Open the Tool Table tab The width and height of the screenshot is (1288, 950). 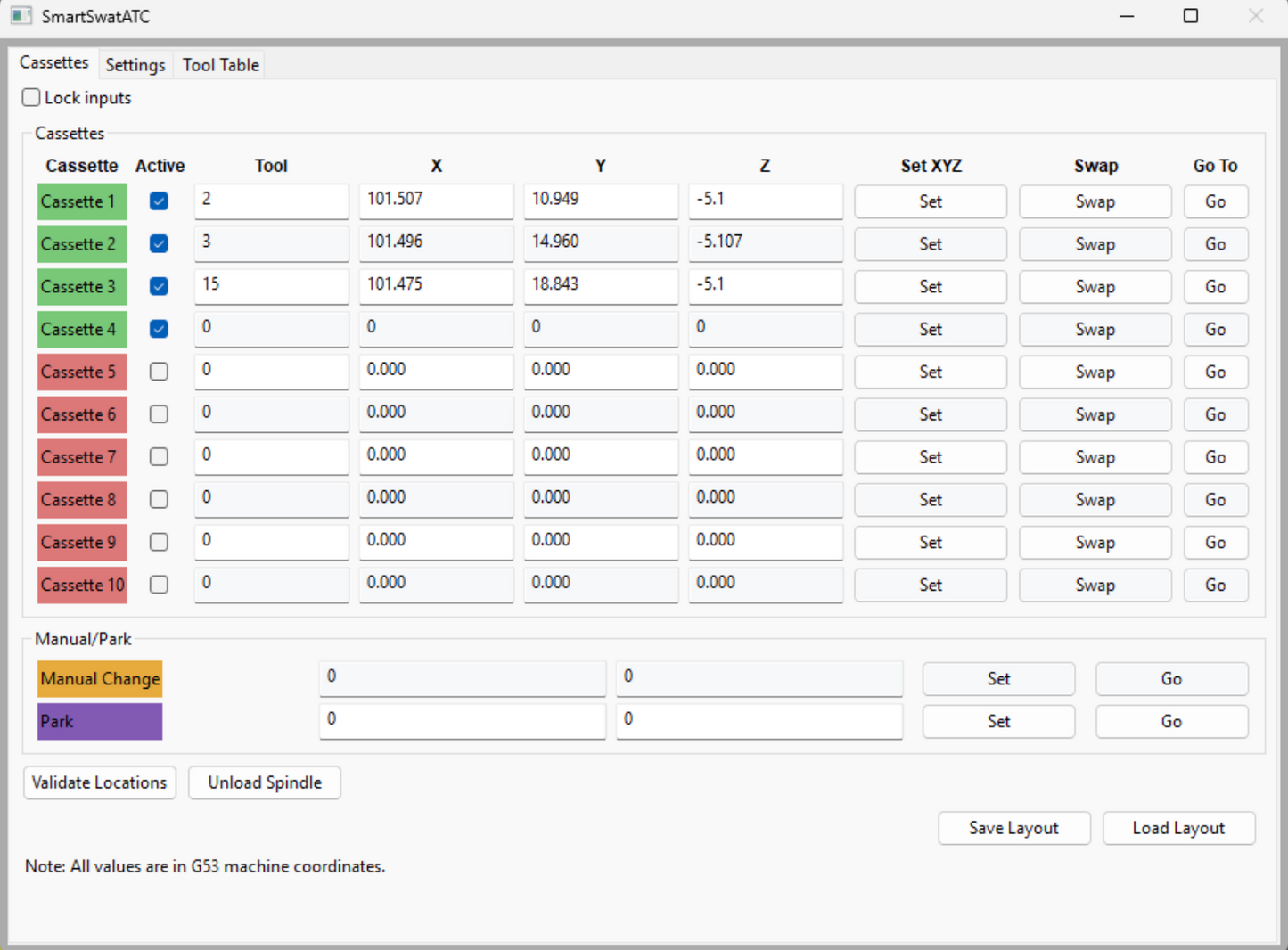[x=220, y=65]
